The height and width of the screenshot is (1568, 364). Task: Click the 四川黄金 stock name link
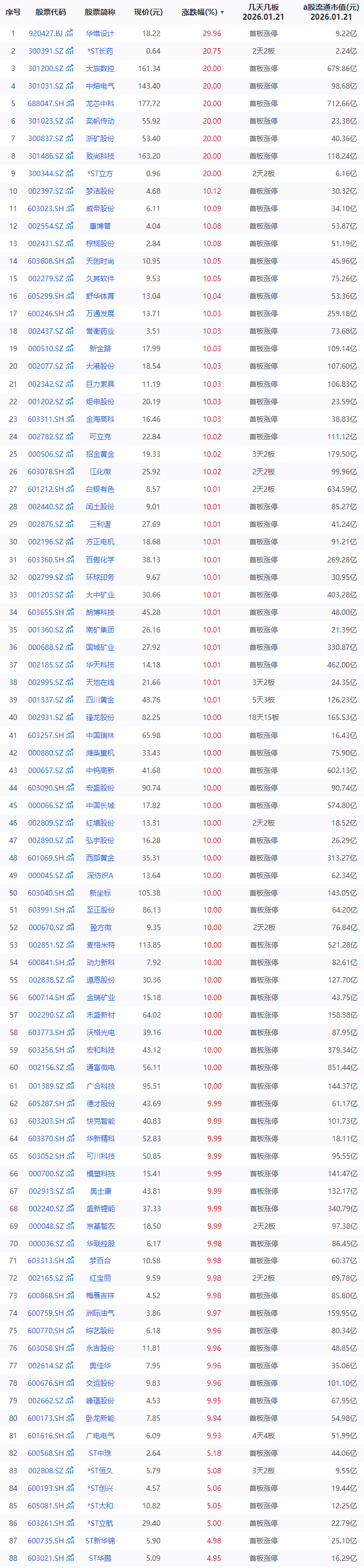point(100,700)
